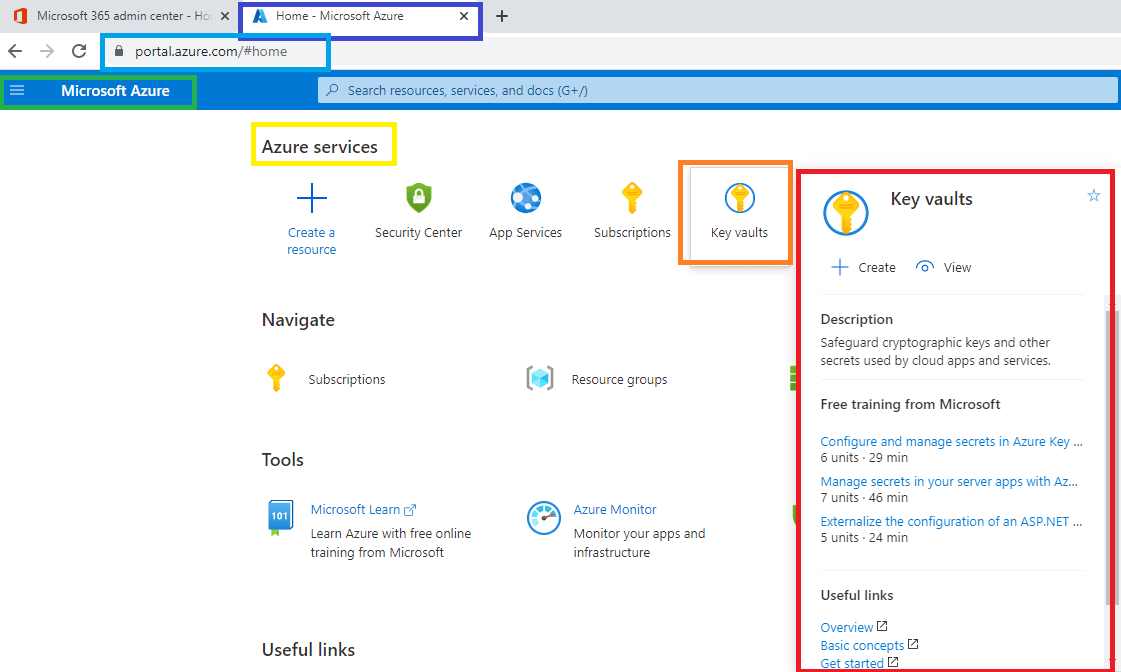Viewport: 1121px width, 672px height.
Task: Open Manage secrets in server apps link
Action: (x=949, y=482)
